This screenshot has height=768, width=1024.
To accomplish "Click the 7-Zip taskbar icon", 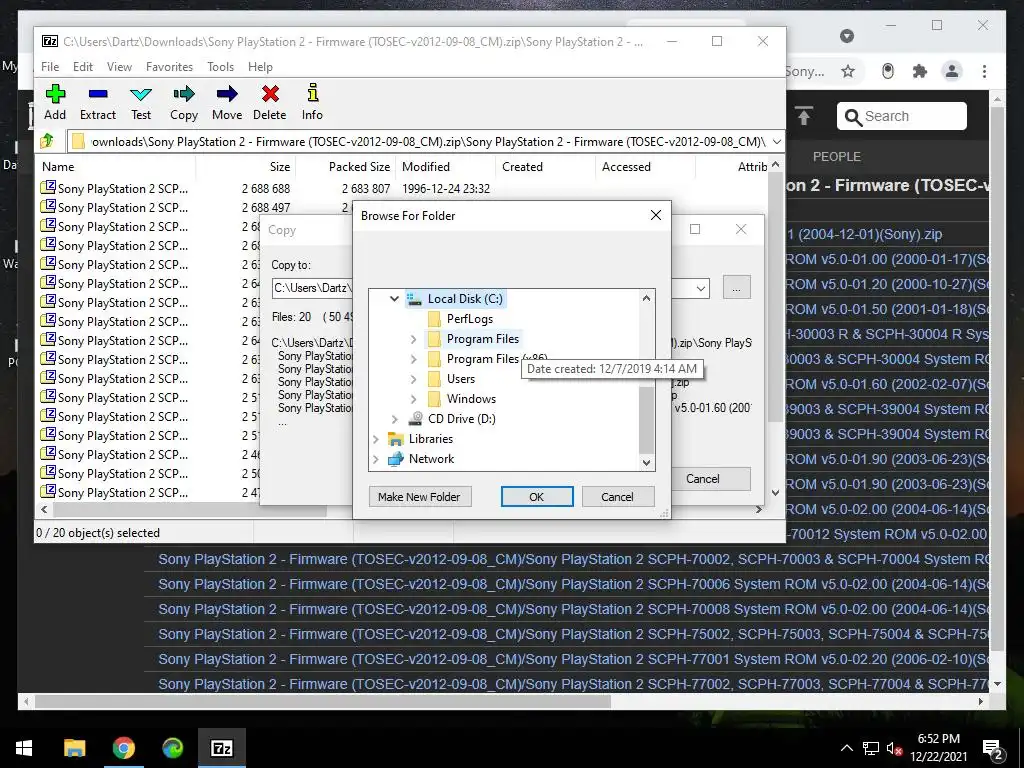I will [222, 748].
